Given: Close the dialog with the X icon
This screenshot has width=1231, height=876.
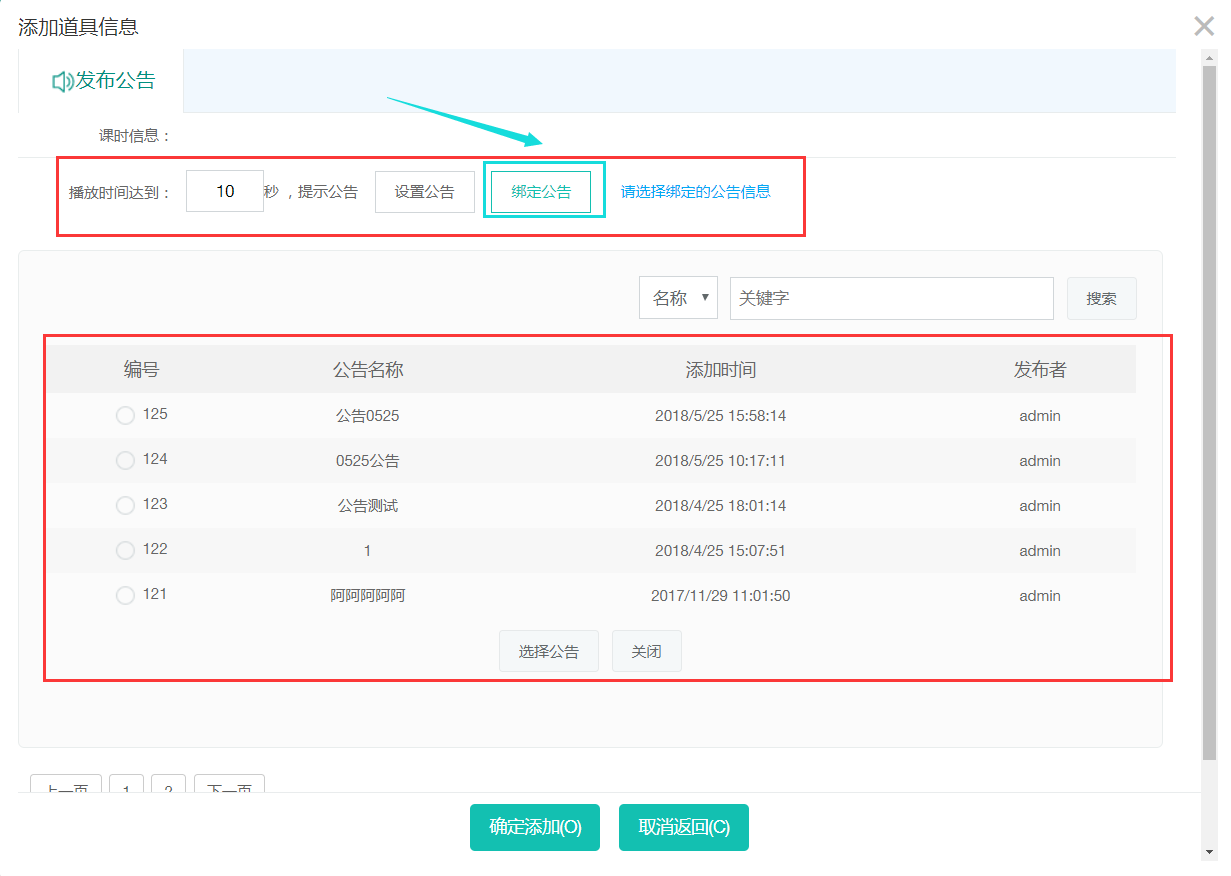Looking at the screenshot, I should pyautogui.click(x=1204, y=26).
